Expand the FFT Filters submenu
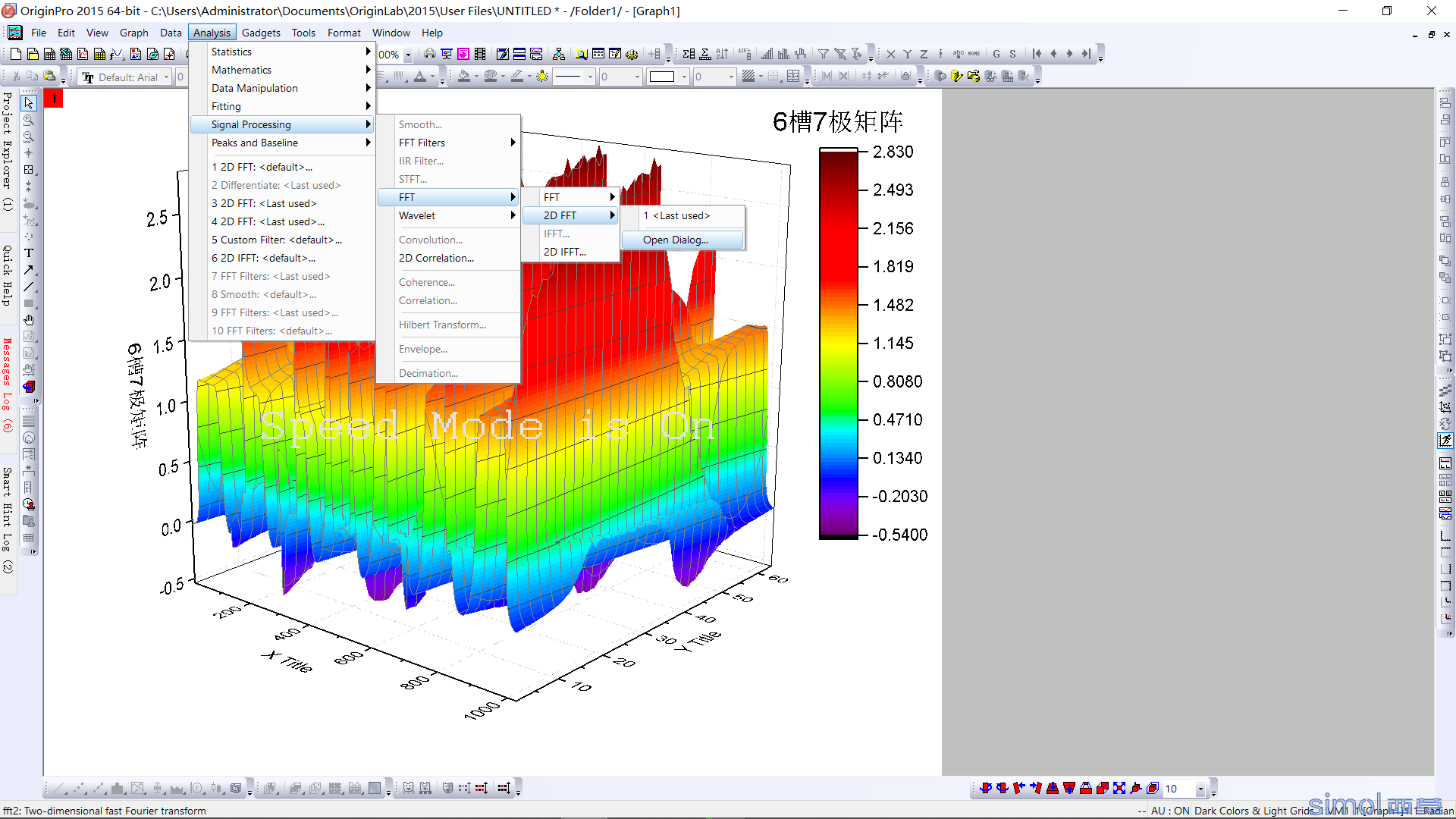1456x819 pixels. click(449, 143)
